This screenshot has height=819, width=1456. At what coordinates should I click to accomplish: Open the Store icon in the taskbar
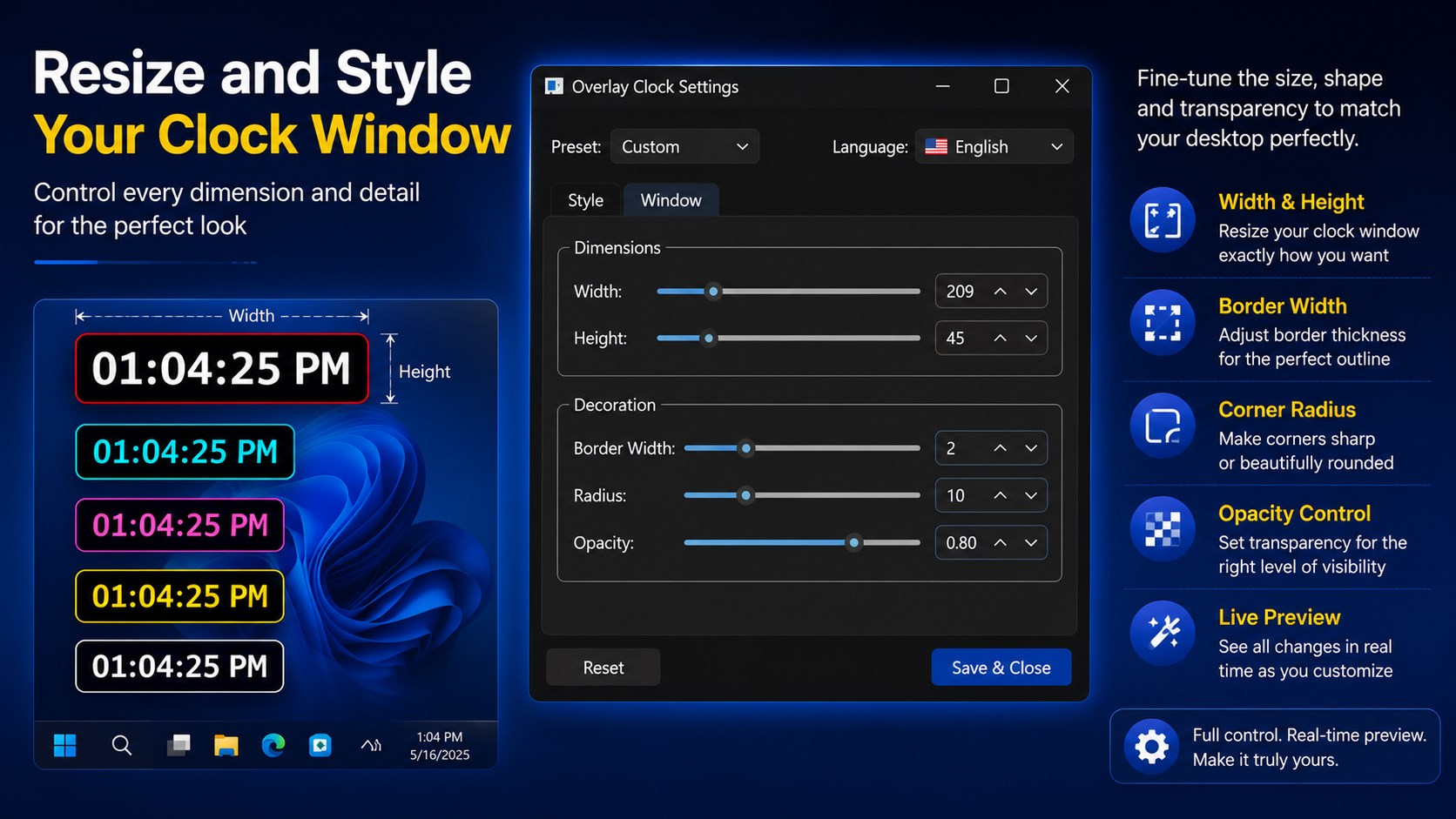320,745
